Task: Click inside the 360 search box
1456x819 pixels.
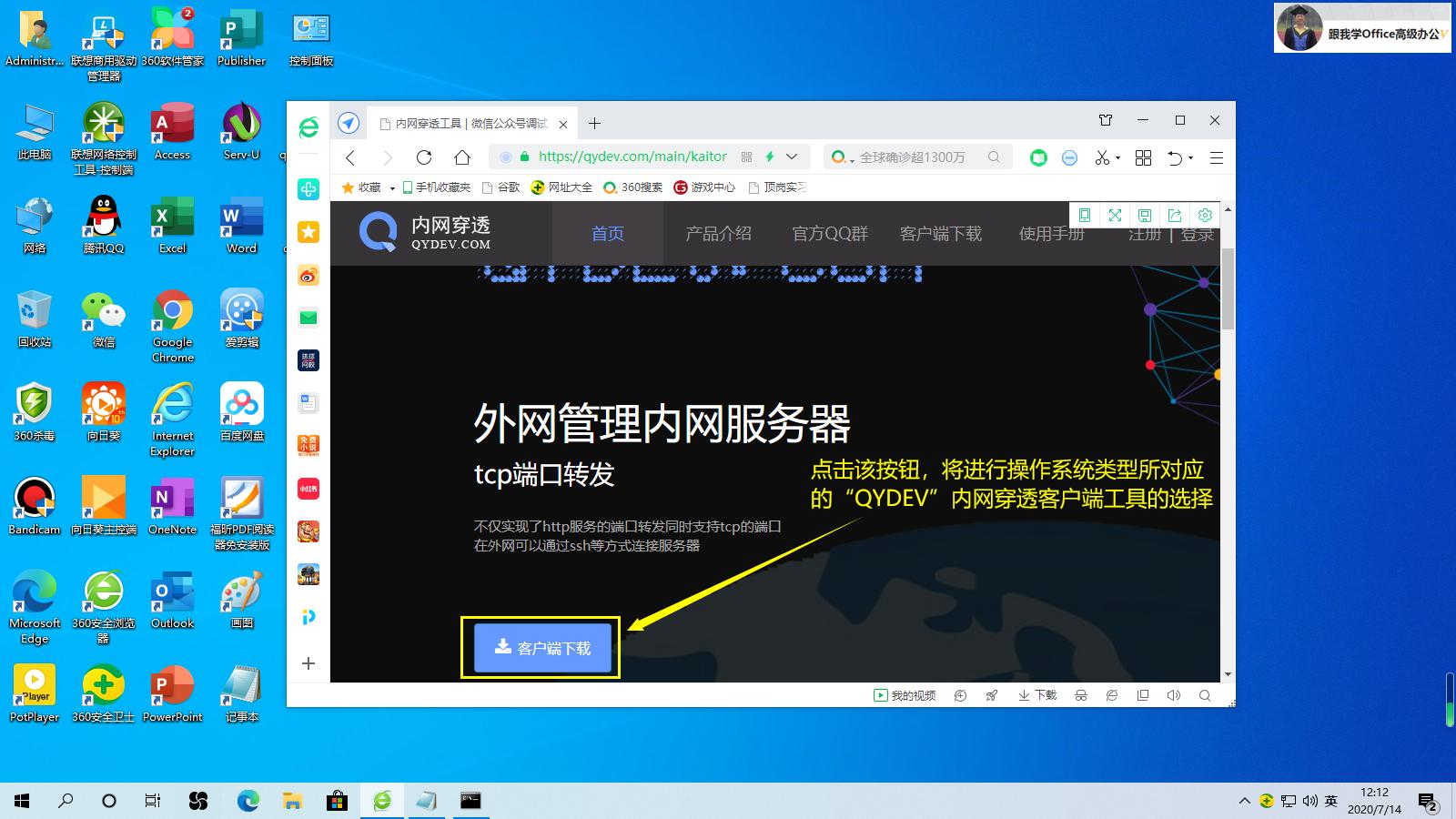Action: pos(910,157)
